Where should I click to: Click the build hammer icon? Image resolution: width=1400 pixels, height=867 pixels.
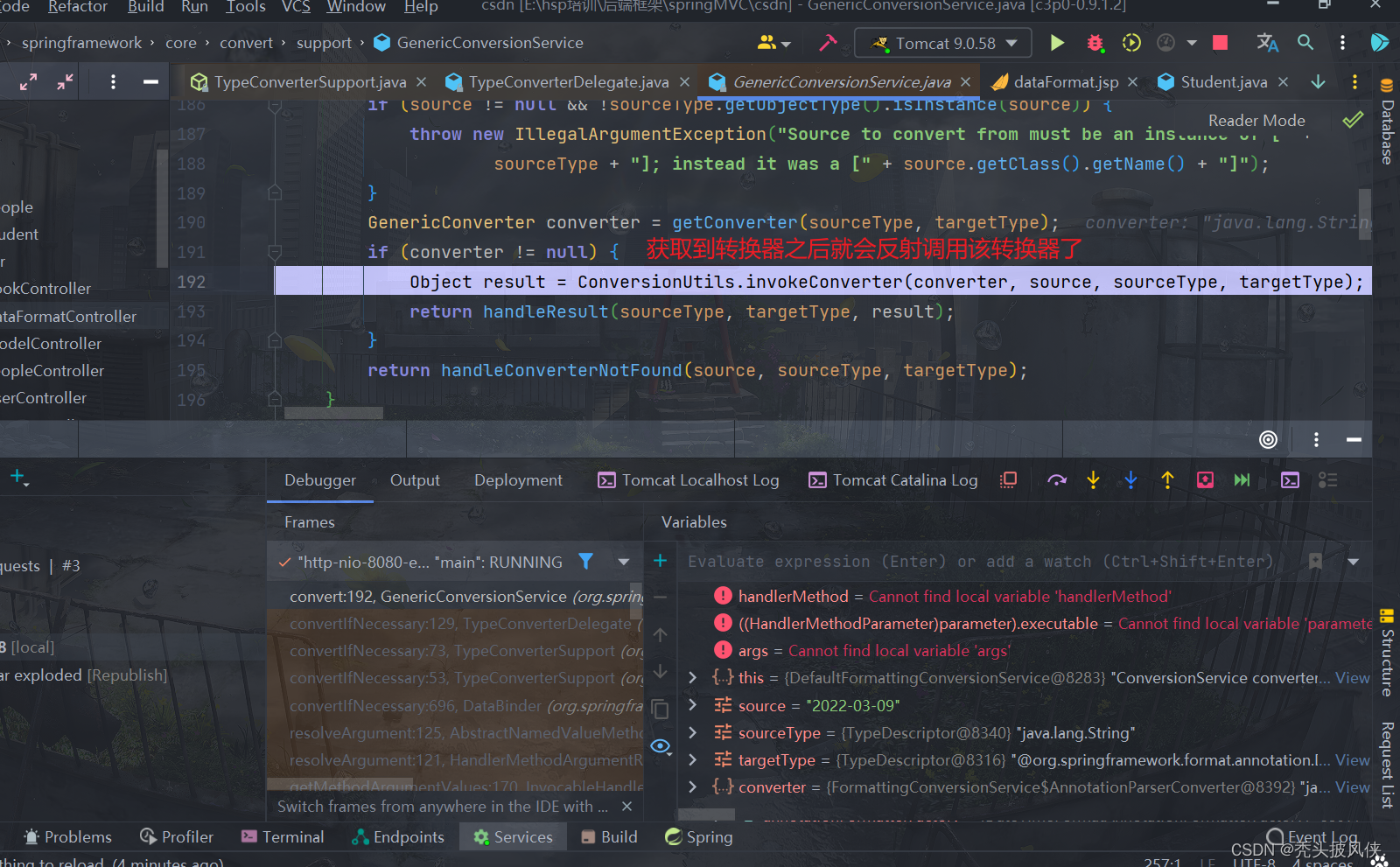pos(828,43)
